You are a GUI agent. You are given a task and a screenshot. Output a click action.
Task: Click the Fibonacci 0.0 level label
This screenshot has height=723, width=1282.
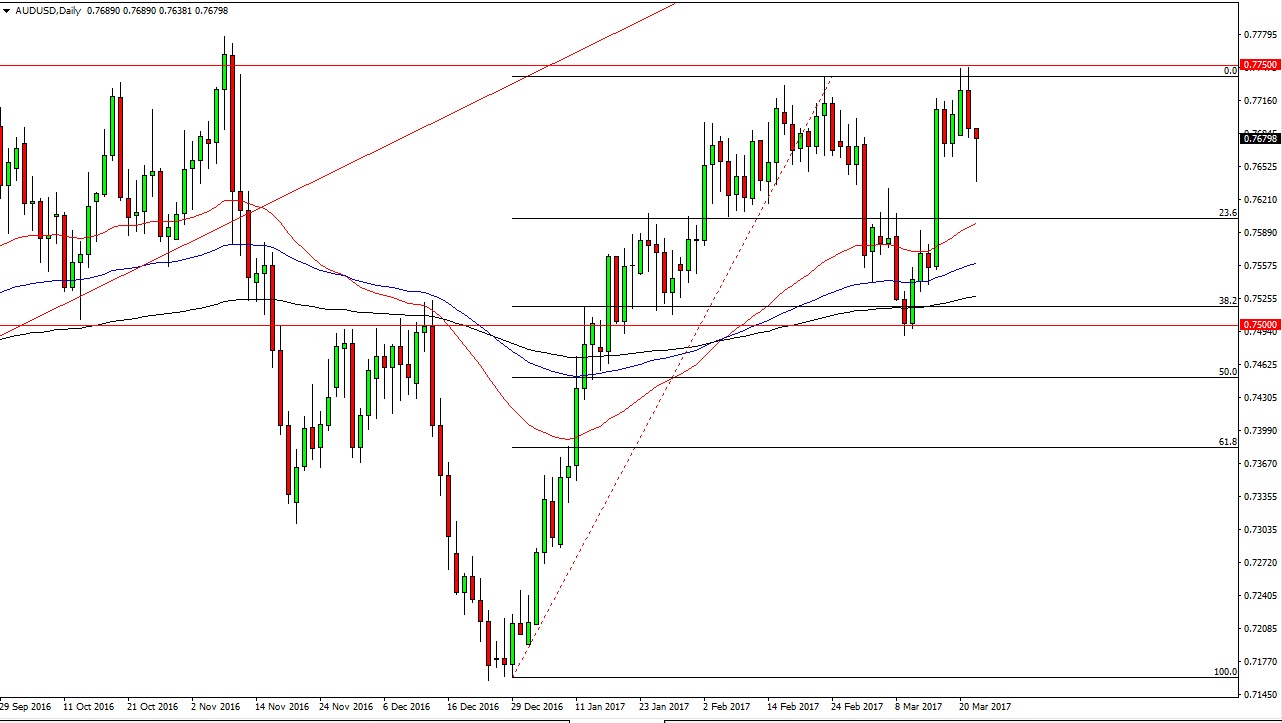click(x=1231, y=71)
